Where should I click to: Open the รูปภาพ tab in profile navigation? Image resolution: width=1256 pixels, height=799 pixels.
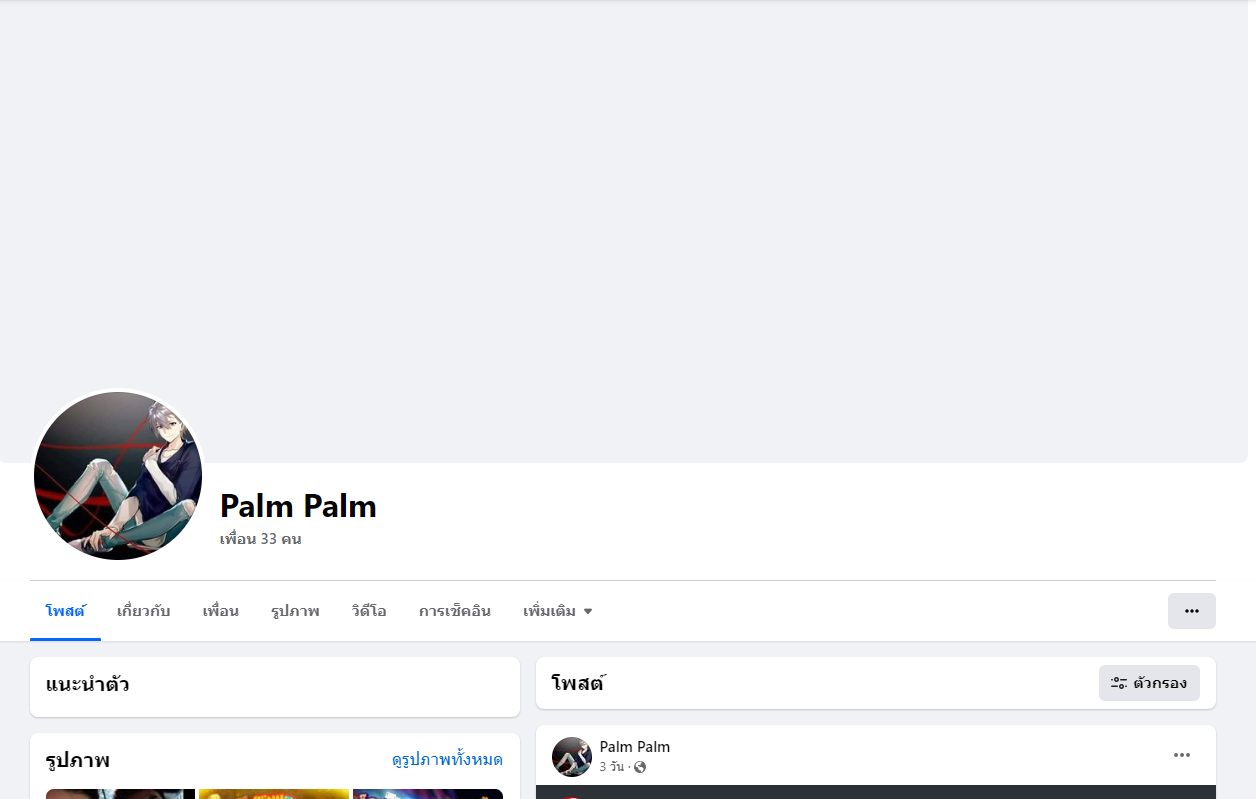(295, 611)
